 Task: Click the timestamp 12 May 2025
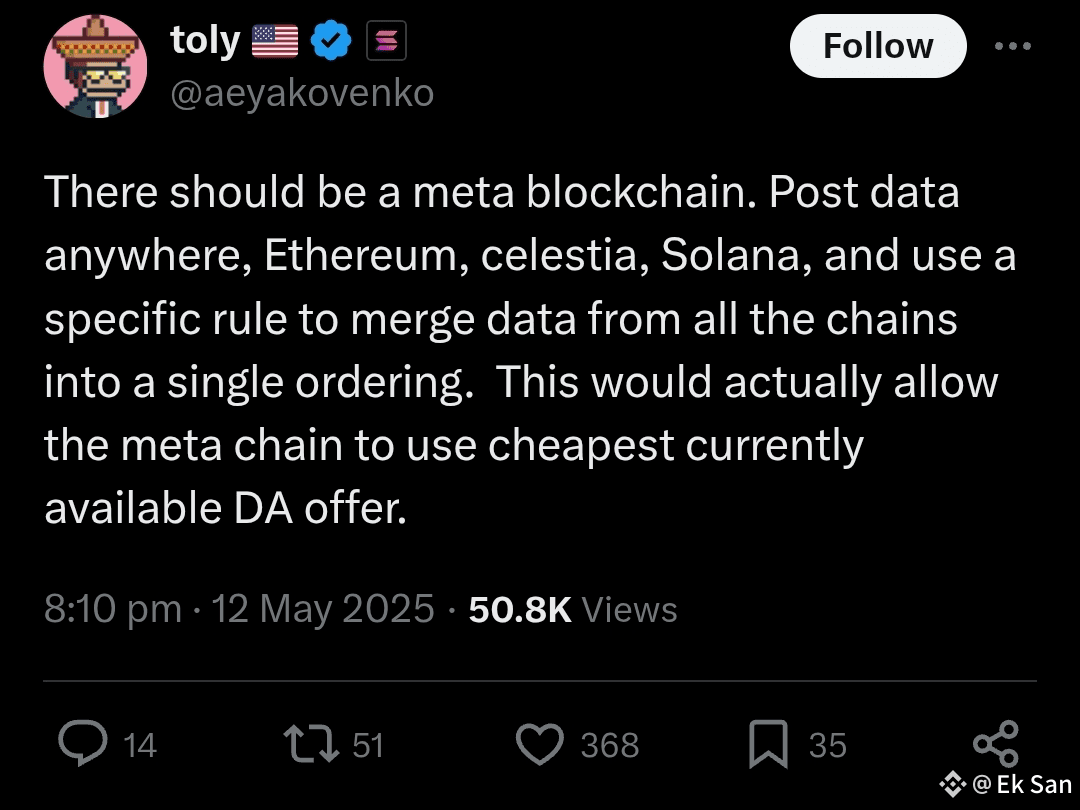coord(323,608)
